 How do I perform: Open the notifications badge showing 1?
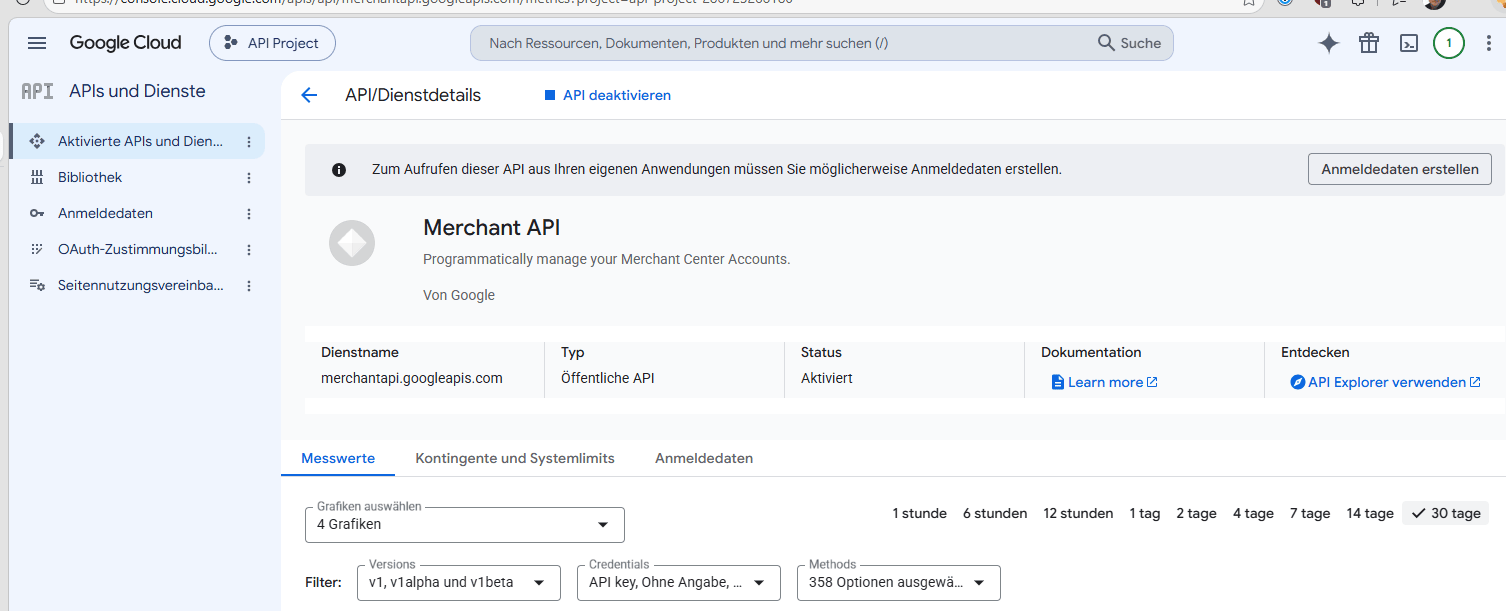point(1448,43)
